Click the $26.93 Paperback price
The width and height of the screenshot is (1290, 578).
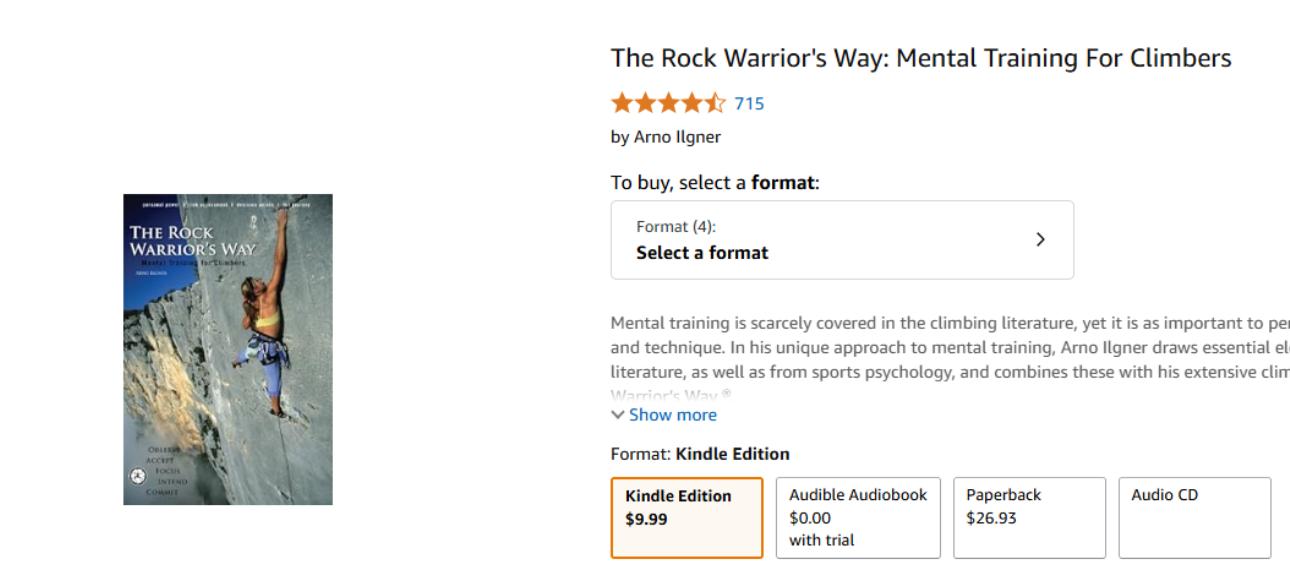[x=991, y=518]
